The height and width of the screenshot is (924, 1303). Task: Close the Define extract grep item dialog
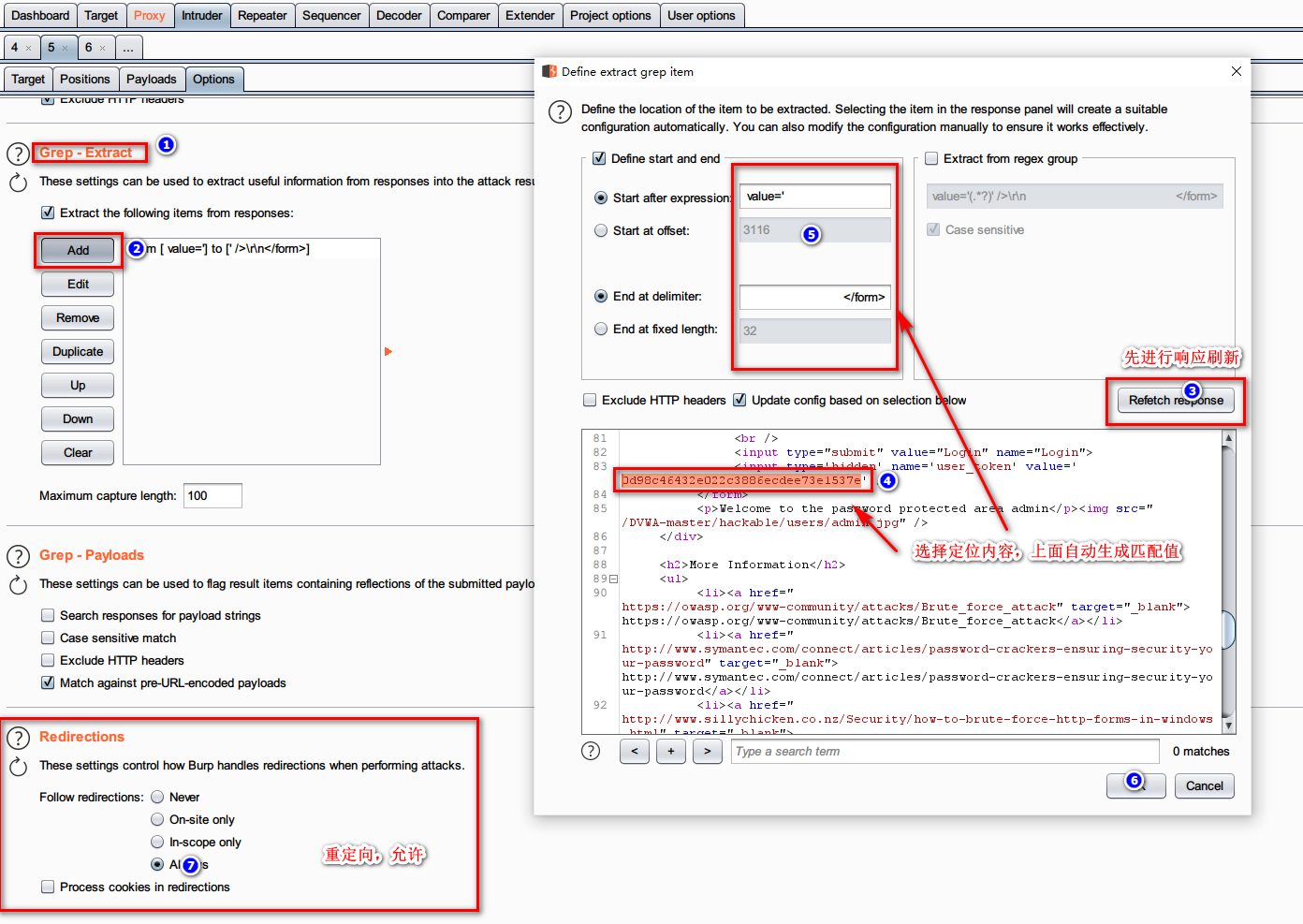coord(1236,71)
